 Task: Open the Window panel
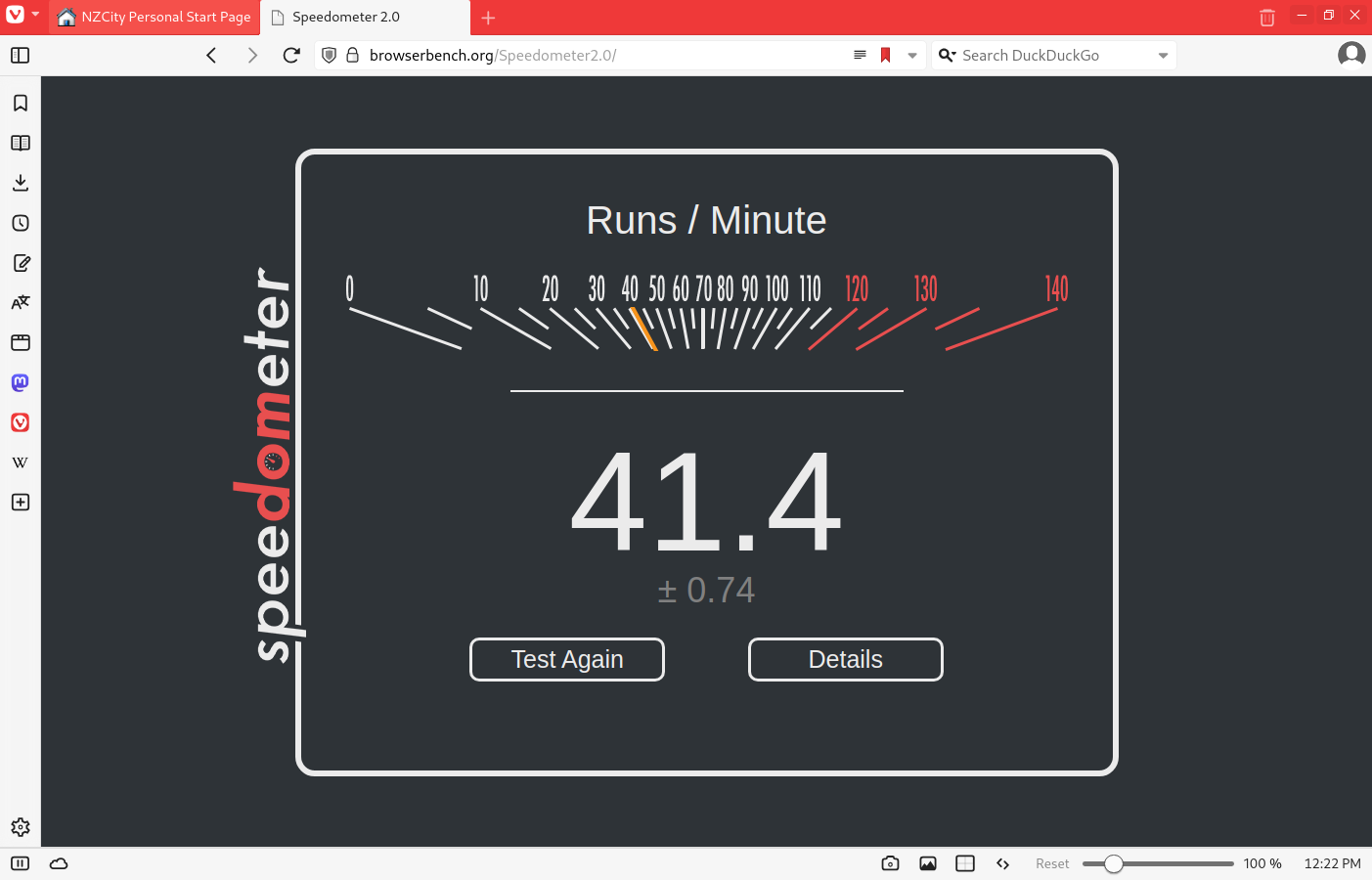pos(21,342)
